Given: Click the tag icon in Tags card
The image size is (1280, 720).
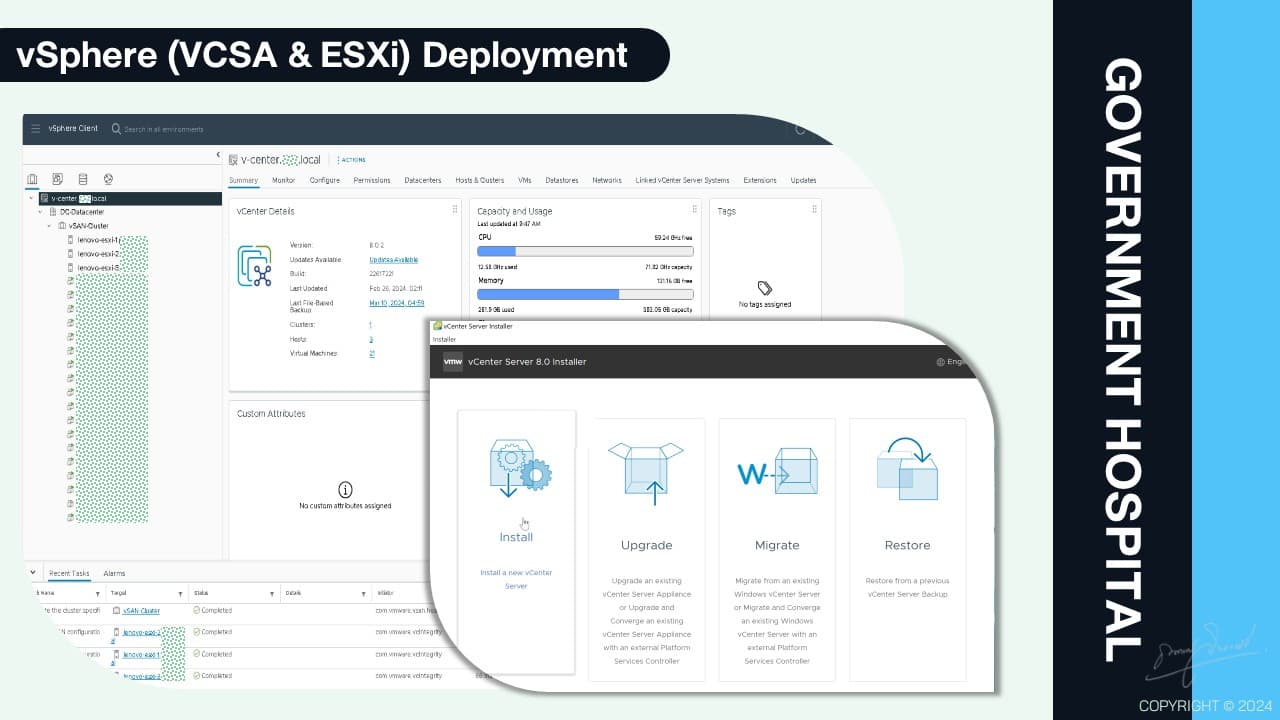Looking at the screenshot, I should [x=765, y=288].
